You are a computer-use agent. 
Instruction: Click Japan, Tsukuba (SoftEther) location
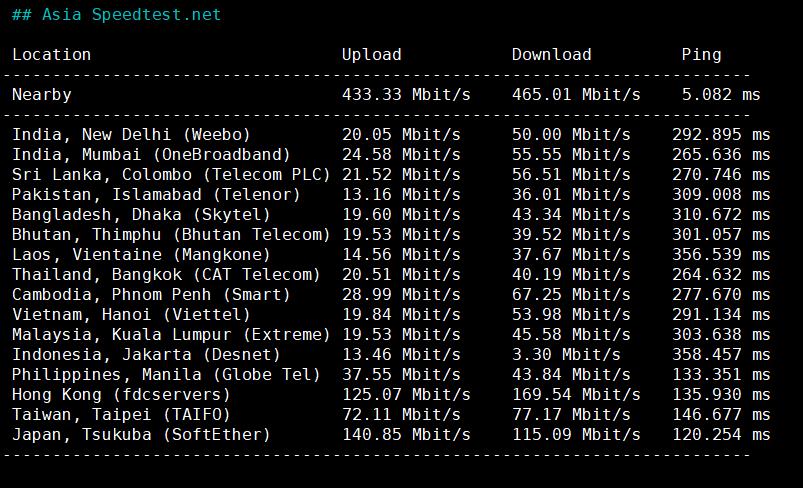pos(141,435)
